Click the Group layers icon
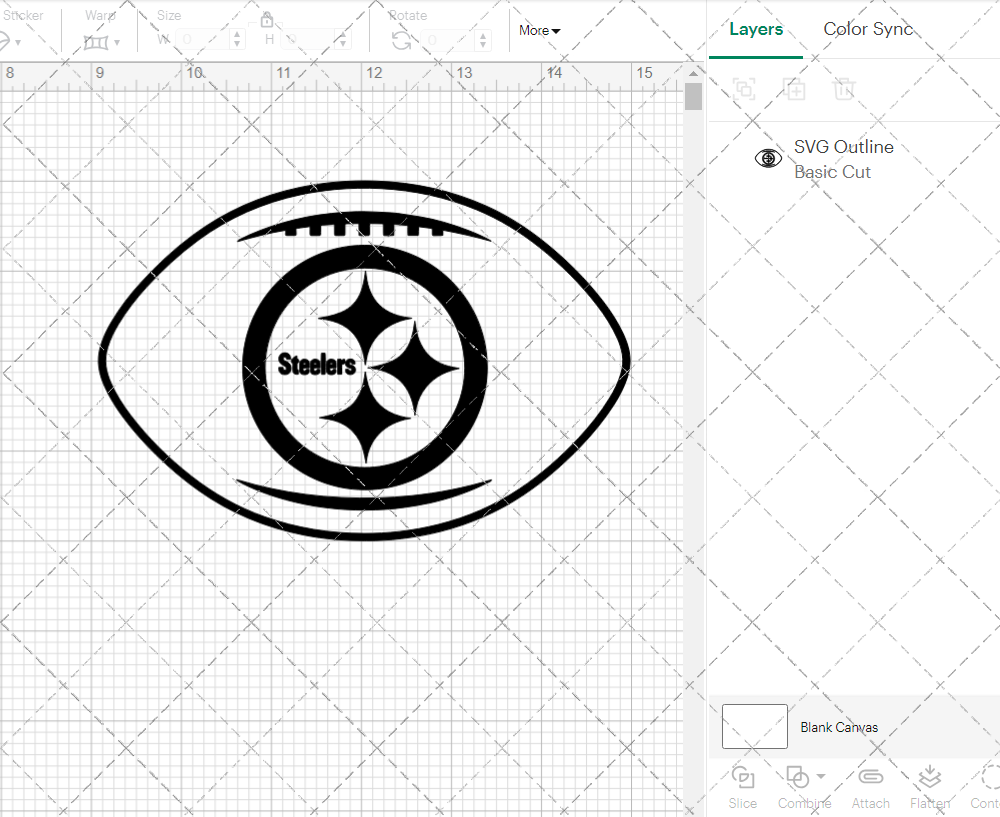The height and width of the screenshot is (817, 1000). [x=743, y=89]
